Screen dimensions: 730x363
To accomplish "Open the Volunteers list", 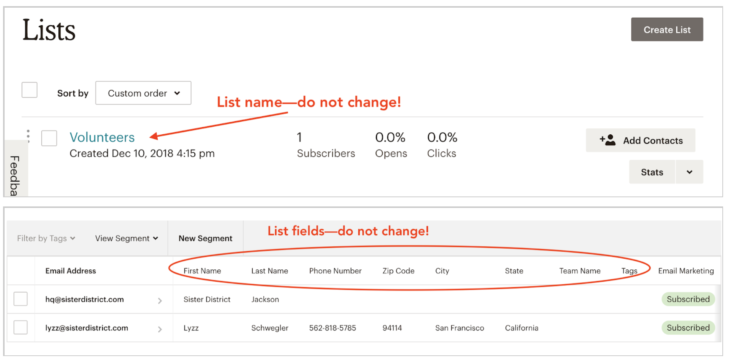I will coord(102,137).
